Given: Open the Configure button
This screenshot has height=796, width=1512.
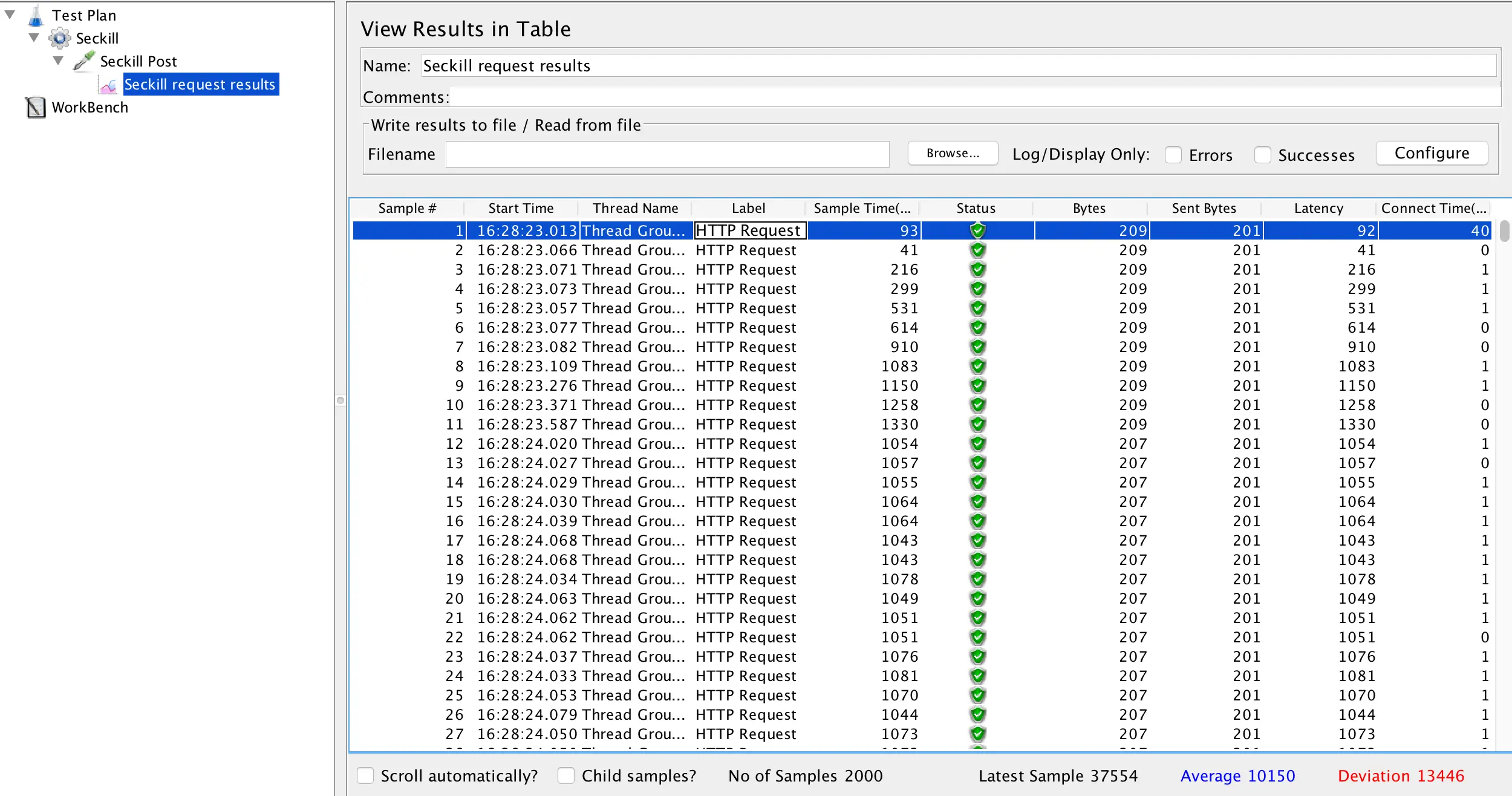Looking at the screenshot, I should [x=1432, y=154].
